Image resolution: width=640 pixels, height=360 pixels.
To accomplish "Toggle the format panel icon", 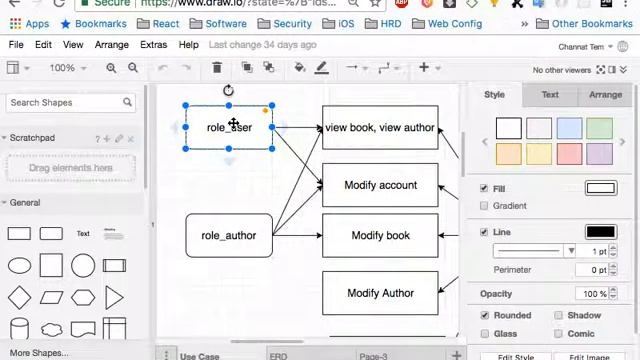I will point(612,70).
